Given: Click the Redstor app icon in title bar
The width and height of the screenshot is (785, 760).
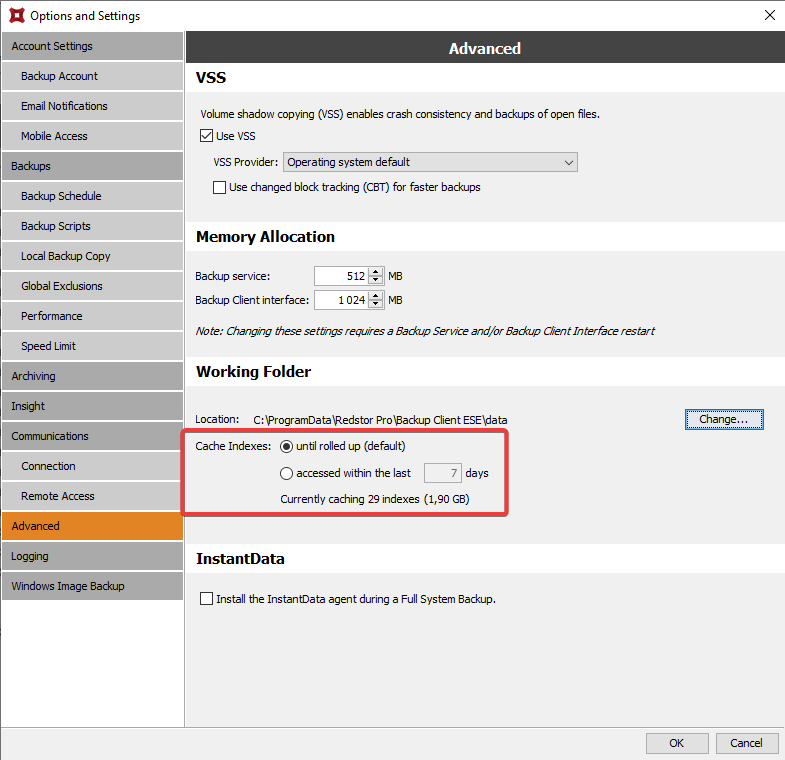Looking at the screenshot, I should pos(17,16).
